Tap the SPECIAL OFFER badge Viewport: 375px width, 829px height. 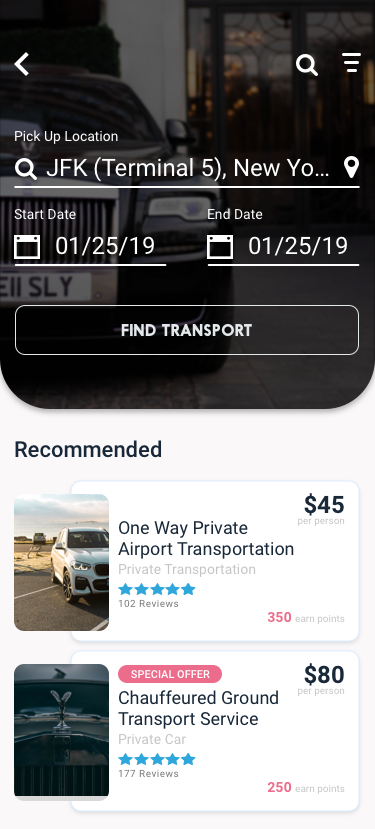pos(170,674)
